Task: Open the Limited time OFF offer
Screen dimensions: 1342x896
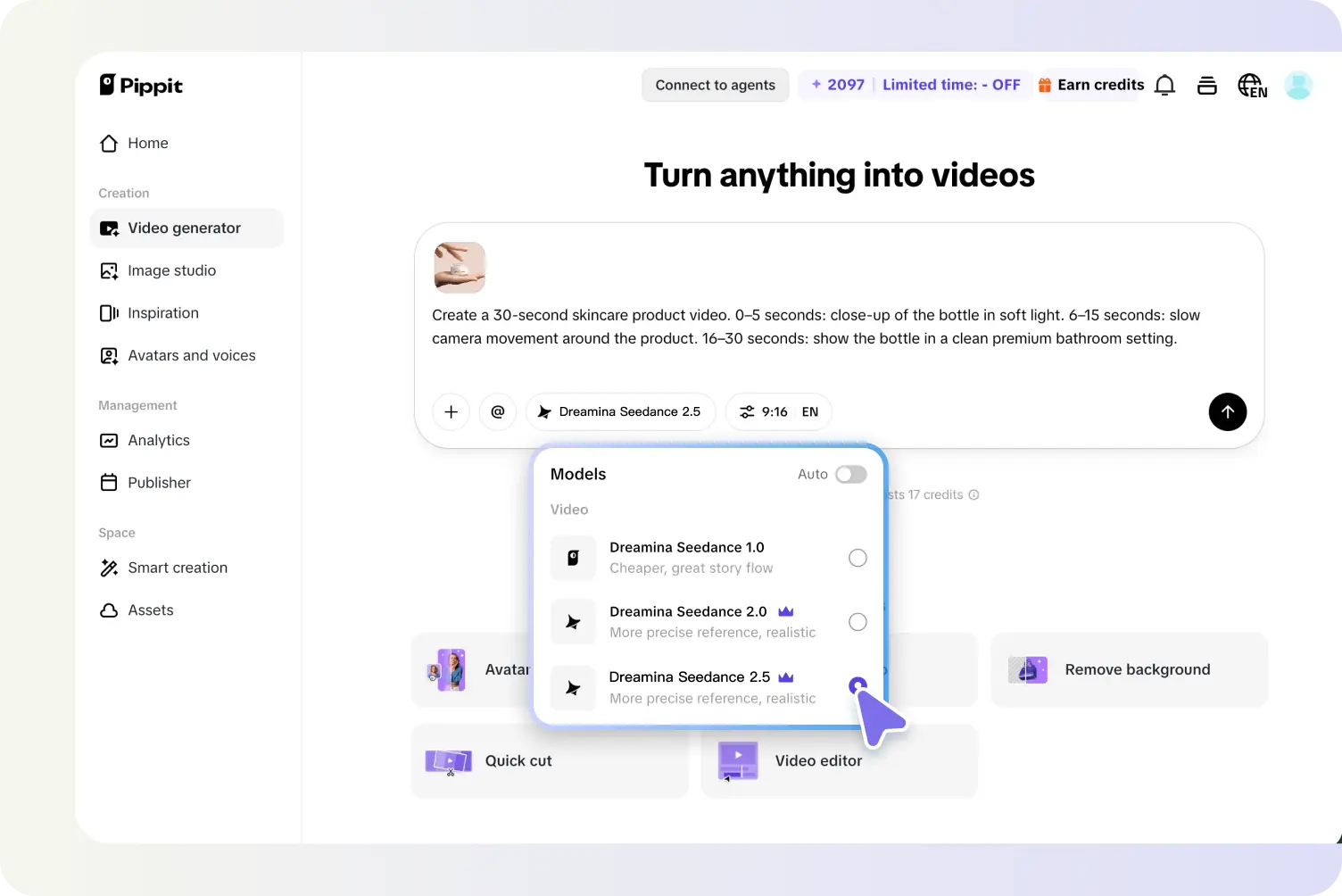Action: click(x=951, y=85)
